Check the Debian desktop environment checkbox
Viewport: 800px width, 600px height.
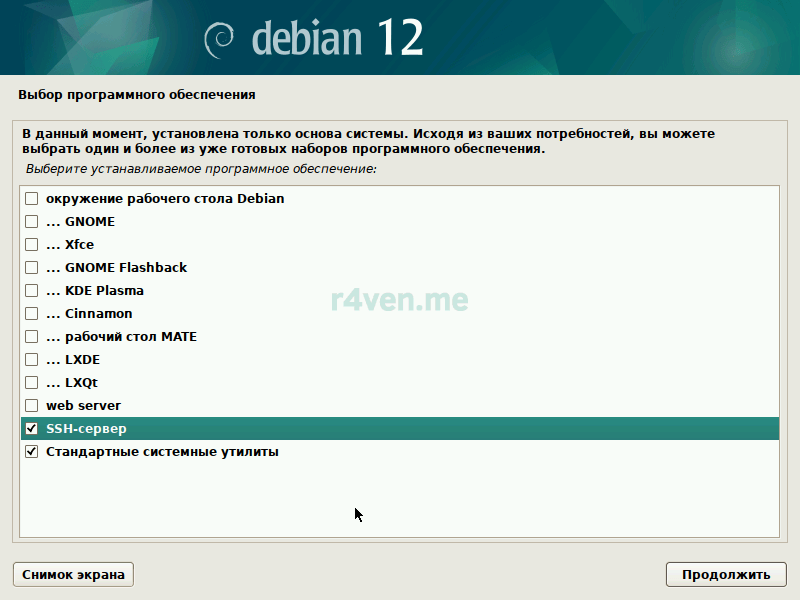coord(32,198)
